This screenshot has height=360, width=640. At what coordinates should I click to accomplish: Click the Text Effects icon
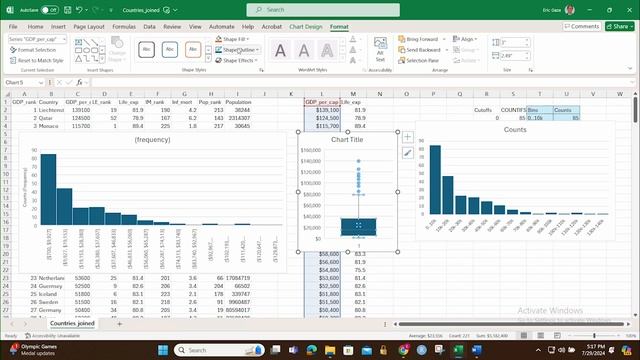[x=353, y=60]
